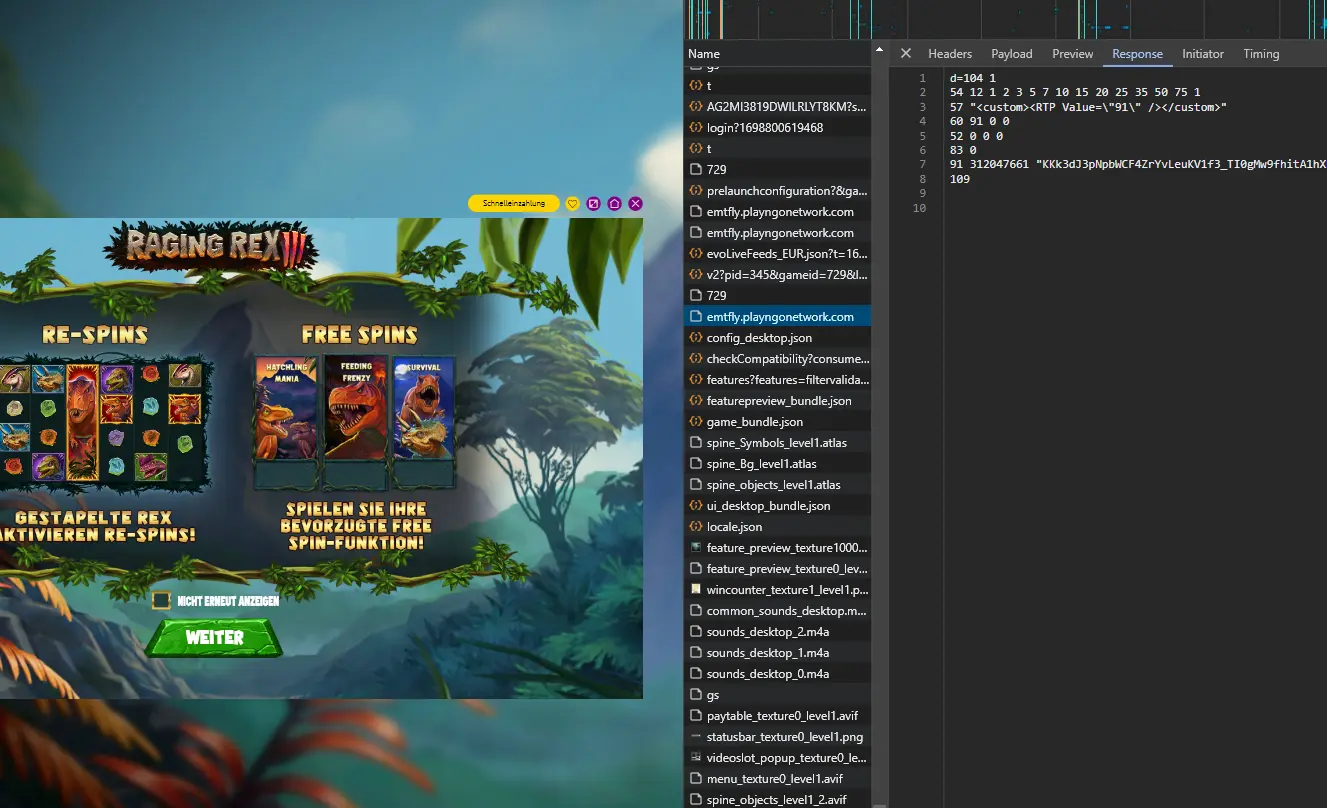Click the icon beside videoslot_popup_texture0

click(696, 757)
